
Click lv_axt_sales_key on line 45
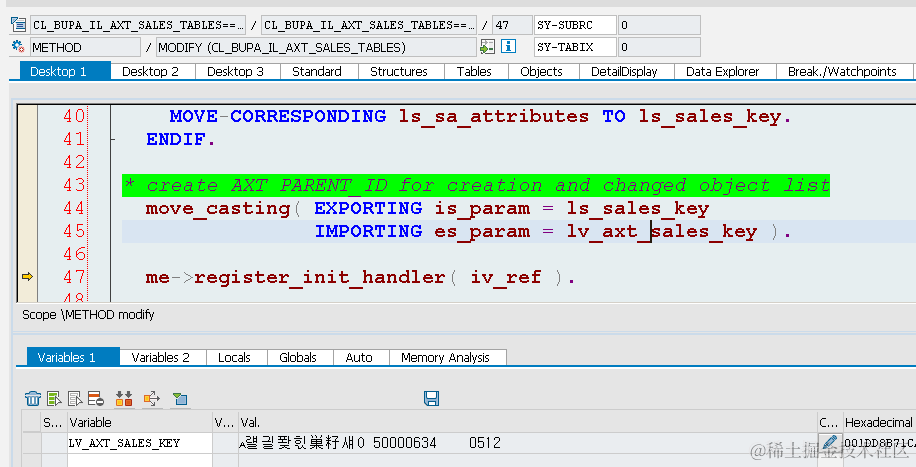pyautogui.click(x=661, y=231)
